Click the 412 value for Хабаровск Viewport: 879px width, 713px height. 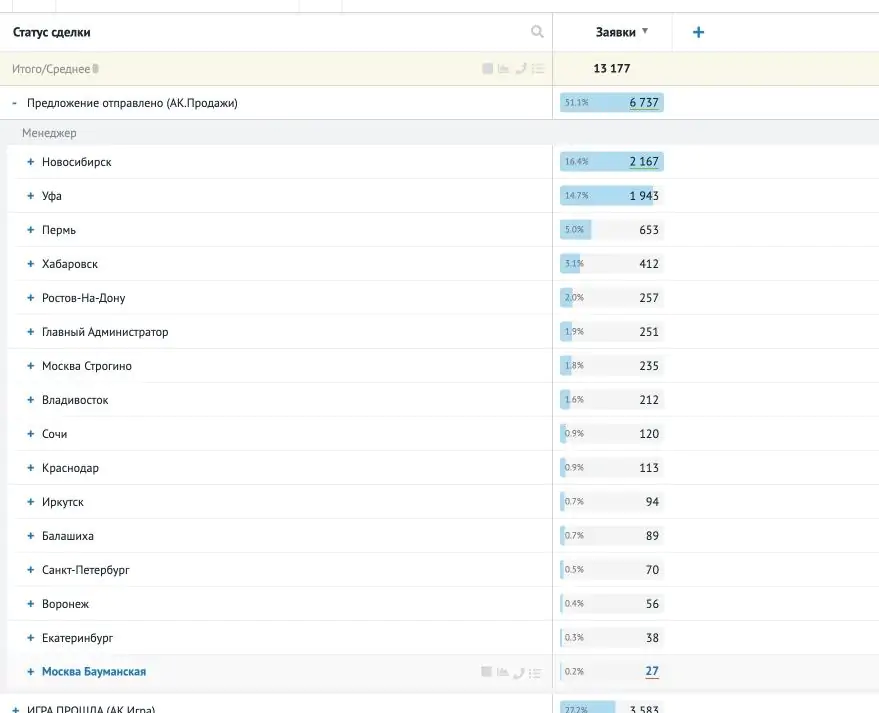pos(649,264)
